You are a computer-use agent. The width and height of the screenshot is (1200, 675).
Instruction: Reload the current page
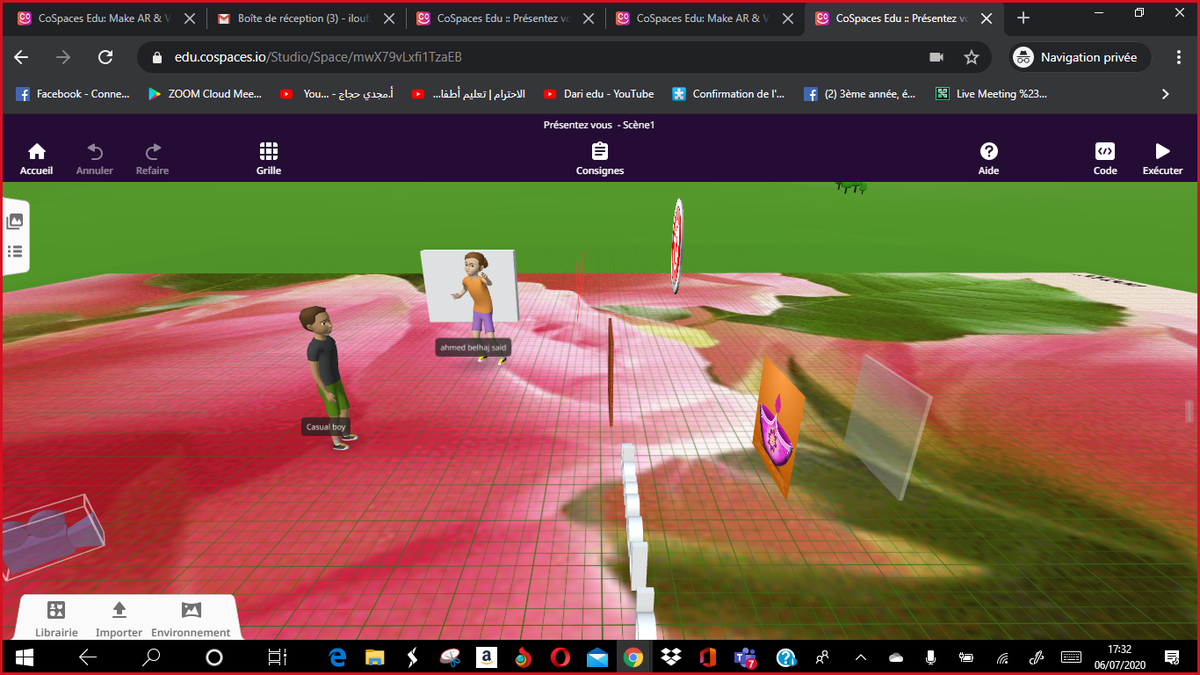[105, 57]
